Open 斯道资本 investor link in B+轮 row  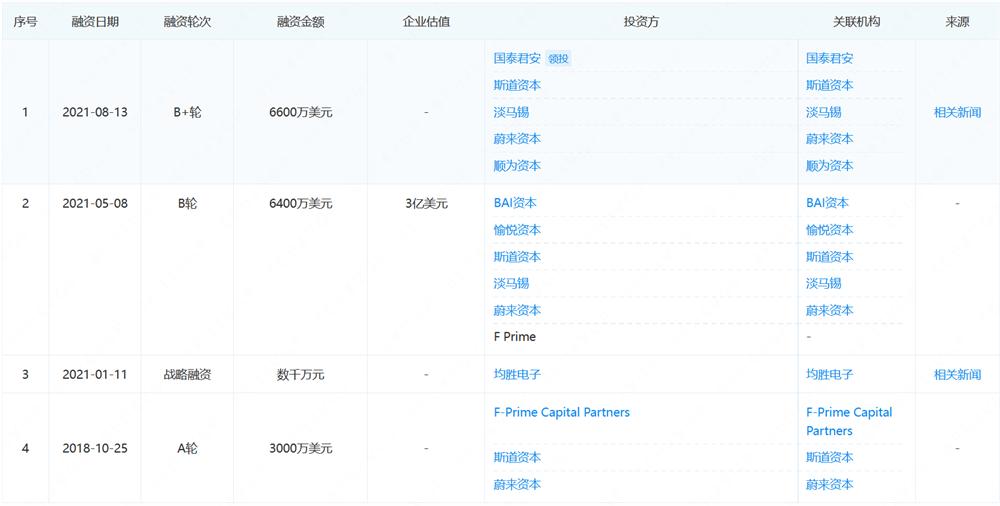[x=517, y=86]
